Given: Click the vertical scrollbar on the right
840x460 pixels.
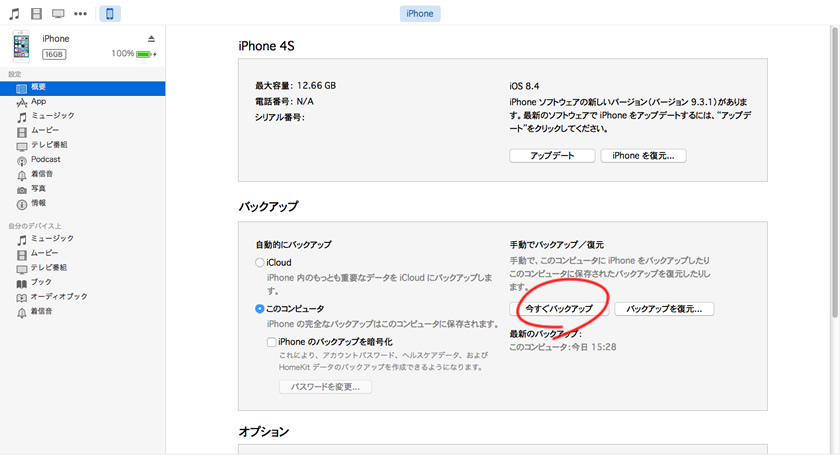Looking at the screenshot, I should click(836, 171).
